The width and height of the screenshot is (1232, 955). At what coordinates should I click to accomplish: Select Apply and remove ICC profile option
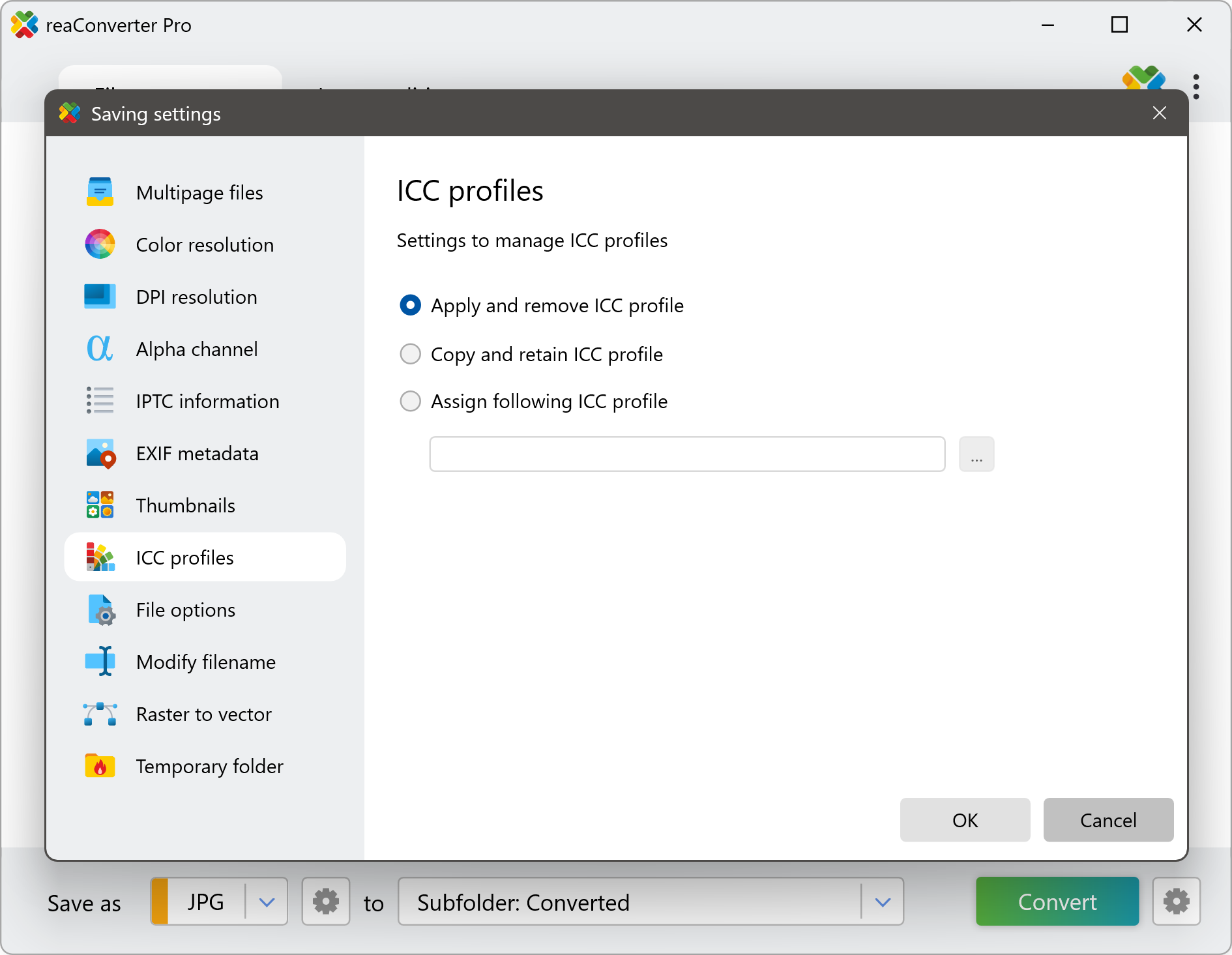(x=410, y=305)
